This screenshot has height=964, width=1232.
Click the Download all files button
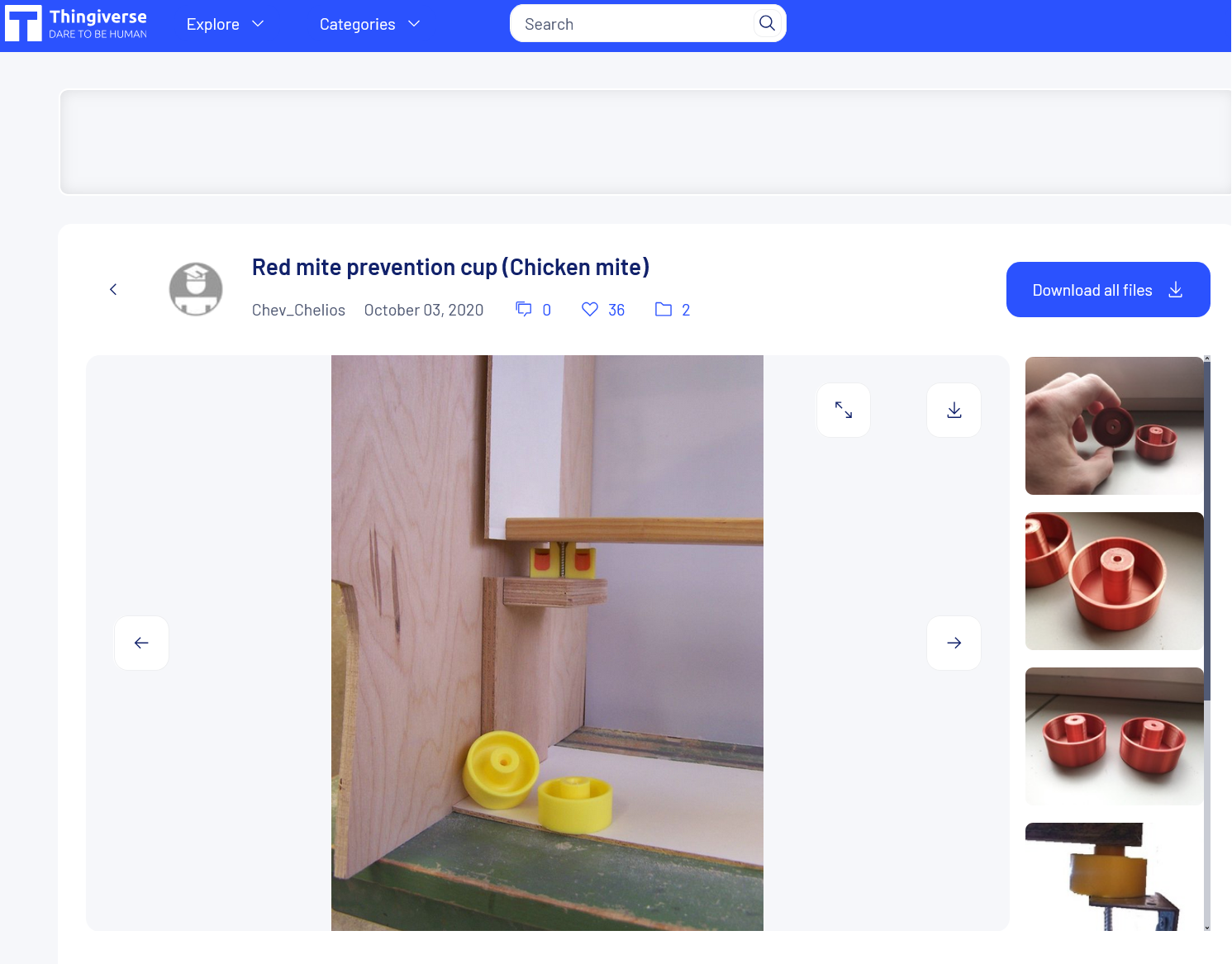coord(1108,290)
